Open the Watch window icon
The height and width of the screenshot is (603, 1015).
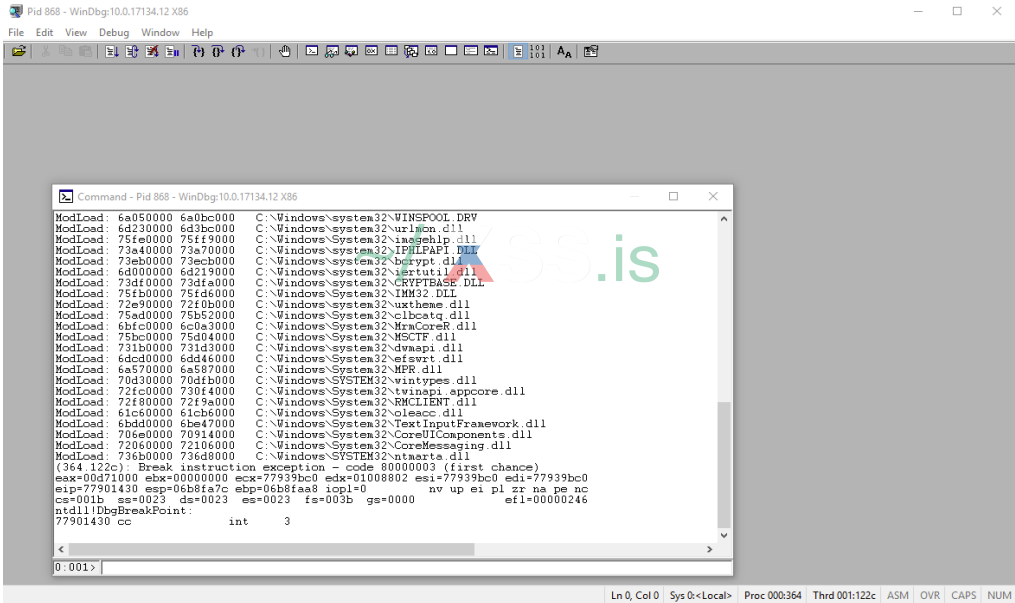[x=331, y=51]
